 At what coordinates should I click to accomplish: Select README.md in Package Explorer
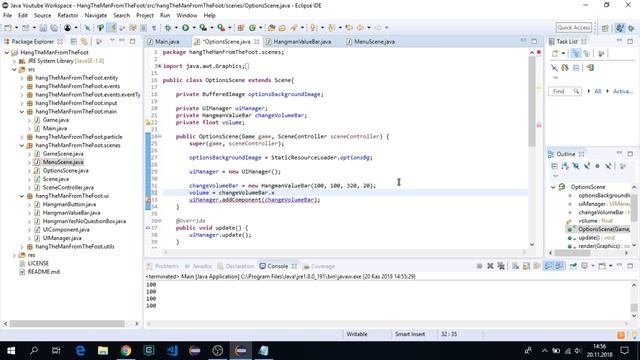pos(43,272)
